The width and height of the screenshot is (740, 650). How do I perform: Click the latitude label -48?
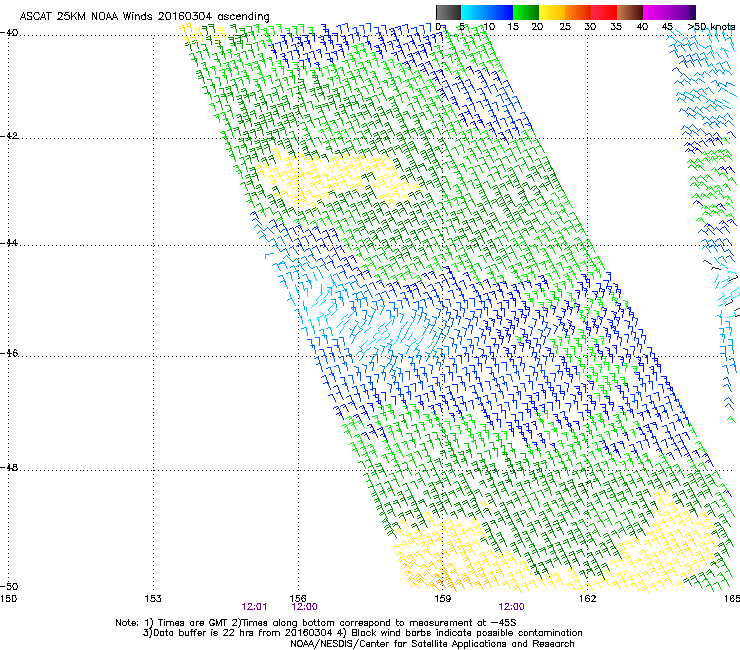(9, 467)
